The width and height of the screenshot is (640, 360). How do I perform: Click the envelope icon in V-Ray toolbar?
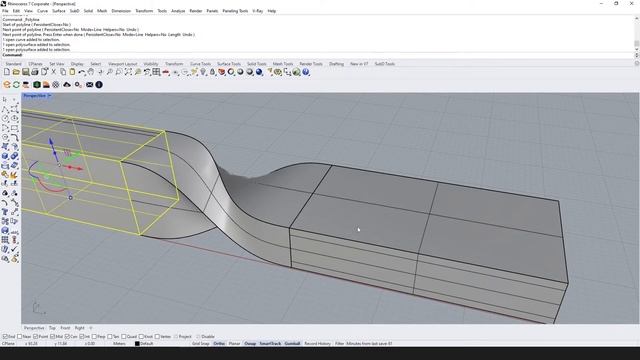89,84
